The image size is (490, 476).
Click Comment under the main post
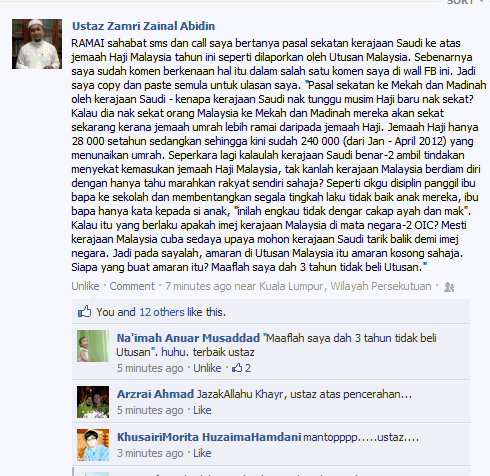[x=132, y=286]
